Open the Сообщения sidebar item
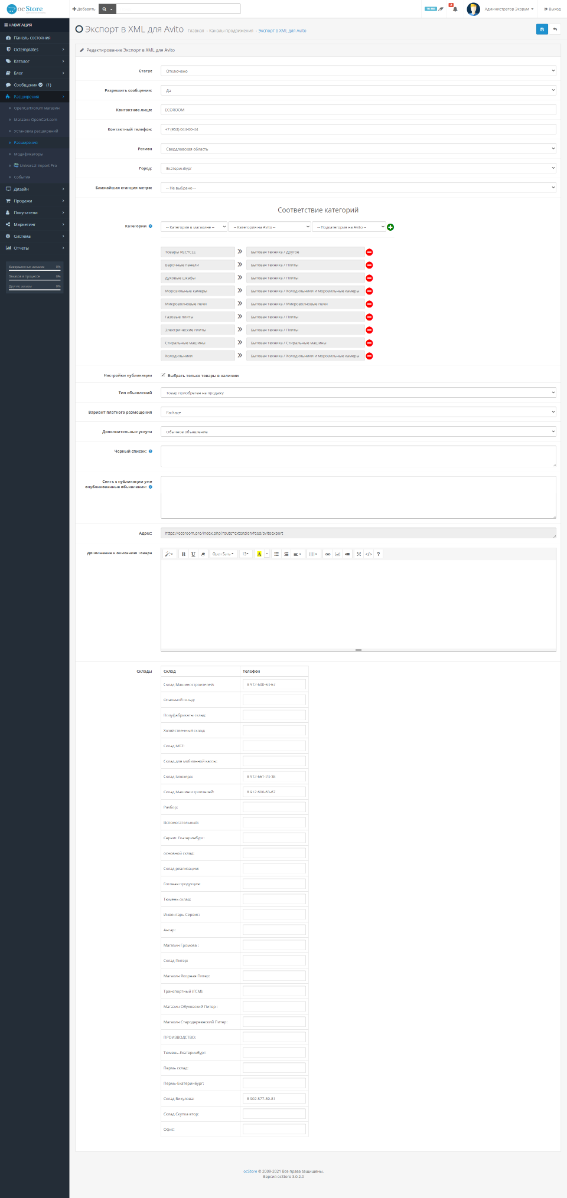 (34, 84)
